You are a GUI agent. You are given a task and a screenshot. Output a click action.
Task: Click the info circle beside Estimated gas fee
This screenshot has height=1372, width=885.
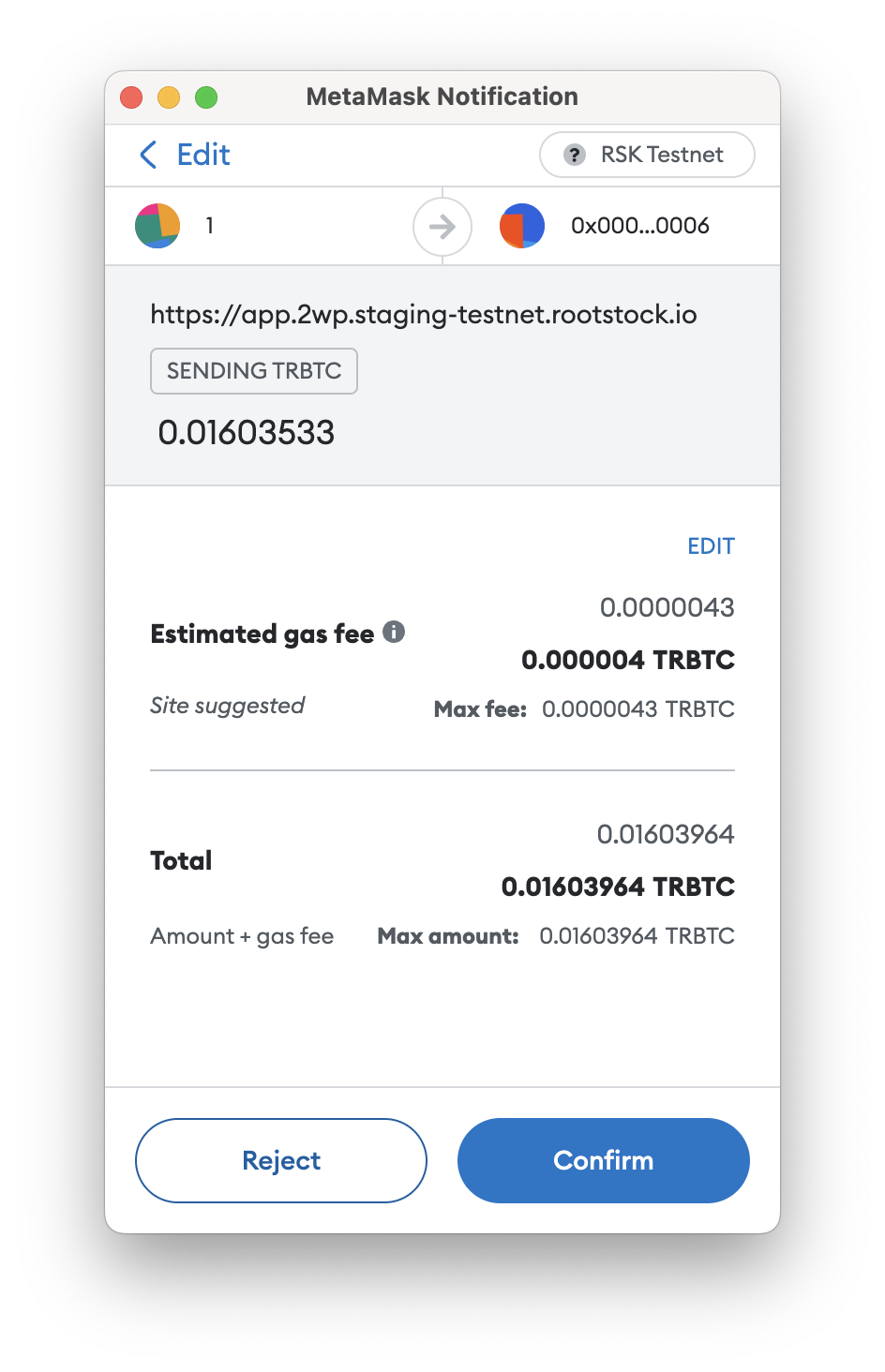(396, 633)
